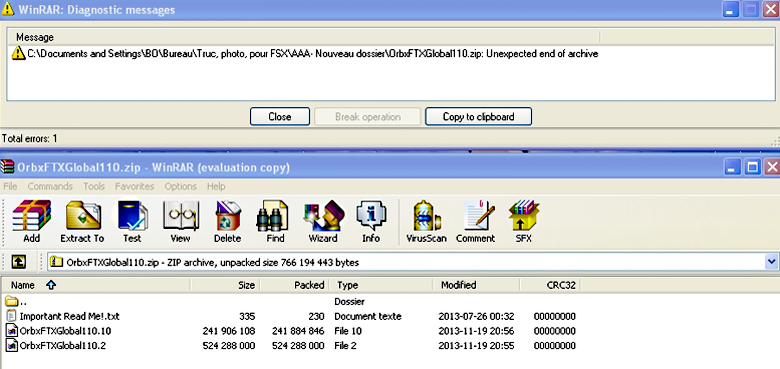Click the warning icon beside the error message
Viewport: 780px width, 369px height.
18,53
